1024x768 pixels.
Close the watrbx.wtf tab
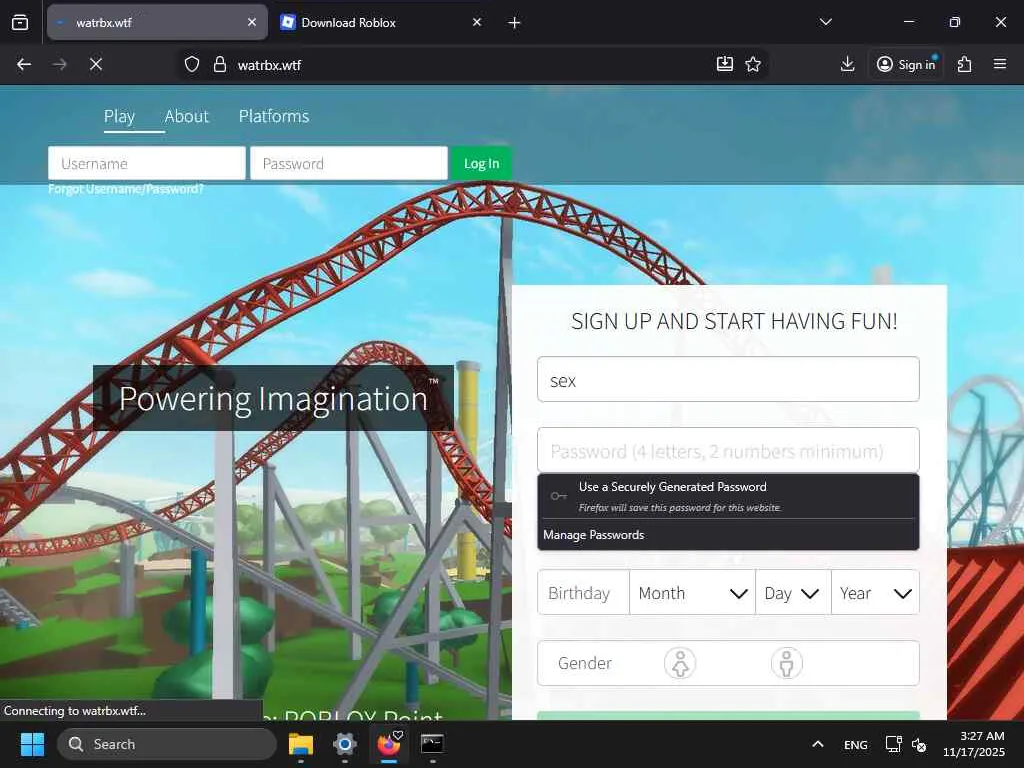tap(252, 22)
